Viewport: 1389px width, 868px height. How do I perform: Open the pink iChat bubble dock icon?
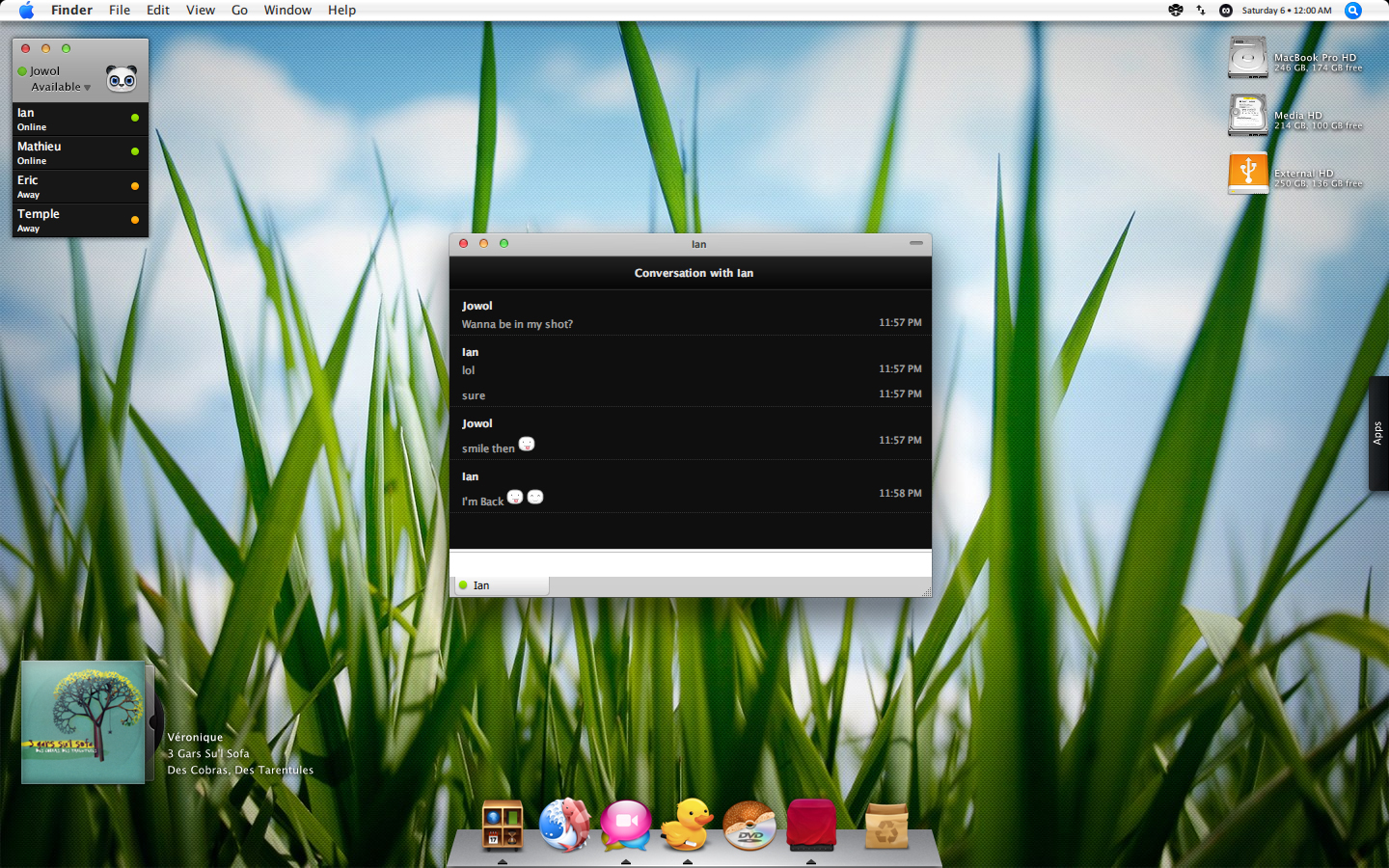[626, 826]
